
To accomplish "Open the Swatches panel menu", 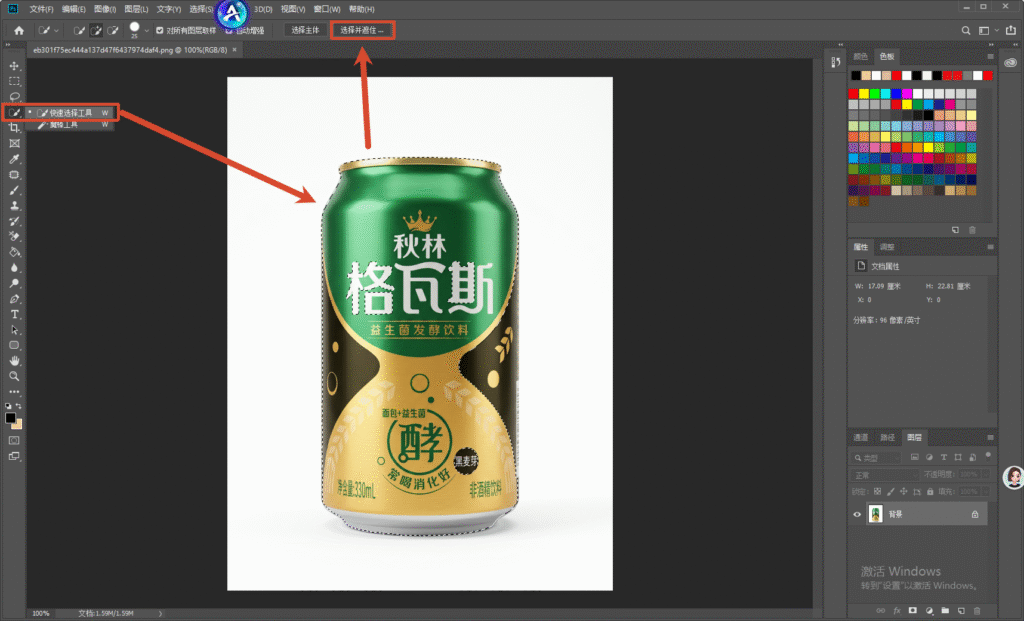I will [x=991, y=57].
